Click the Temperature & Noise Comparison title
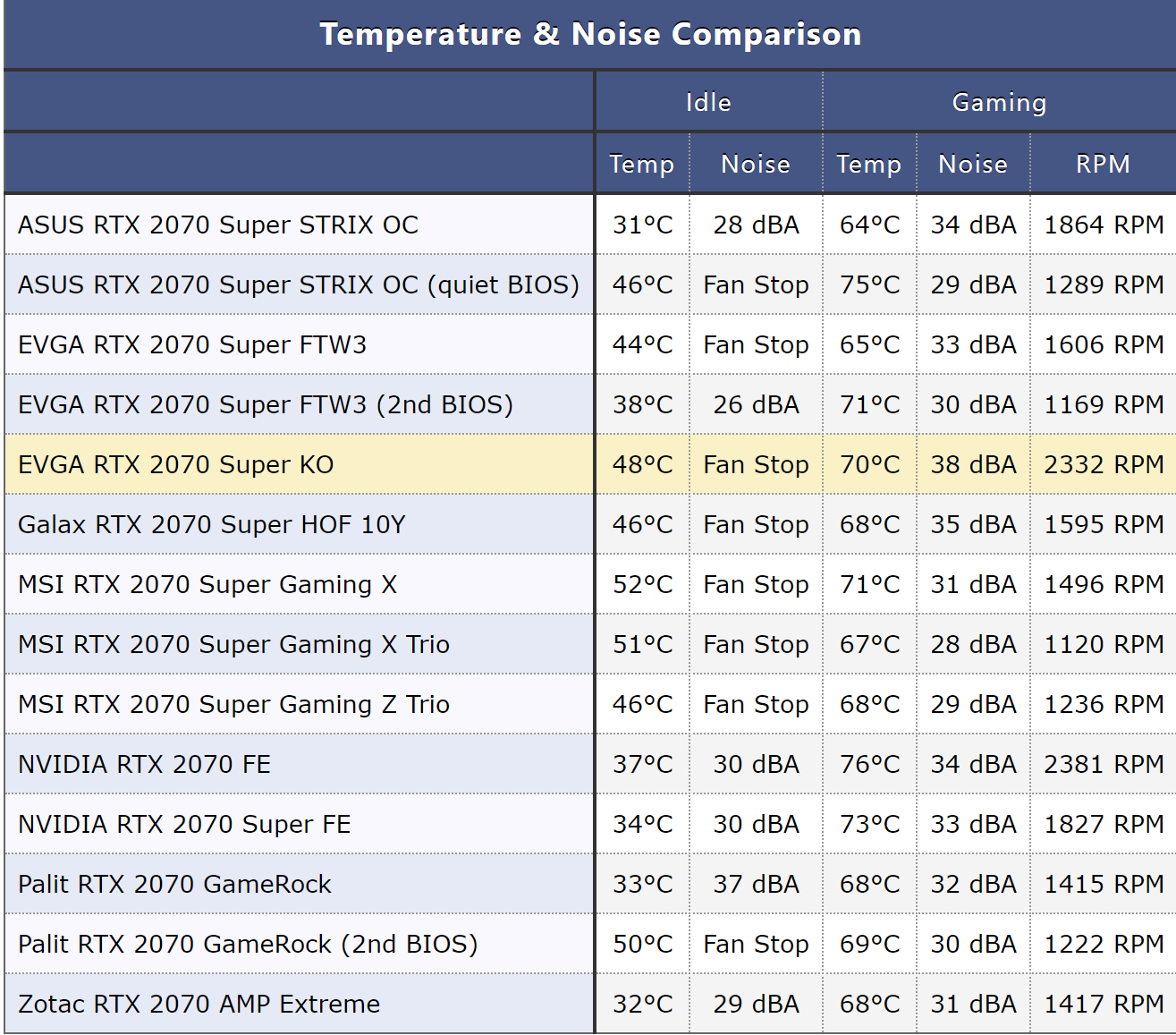This screenshot has width=1176, height=1035. tap(590, 34)
